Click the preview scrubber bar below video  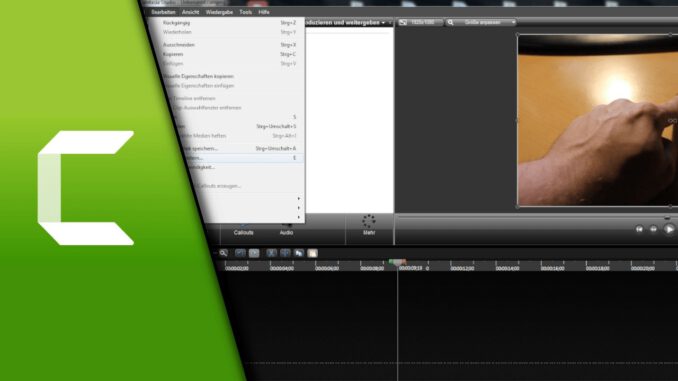536,215
